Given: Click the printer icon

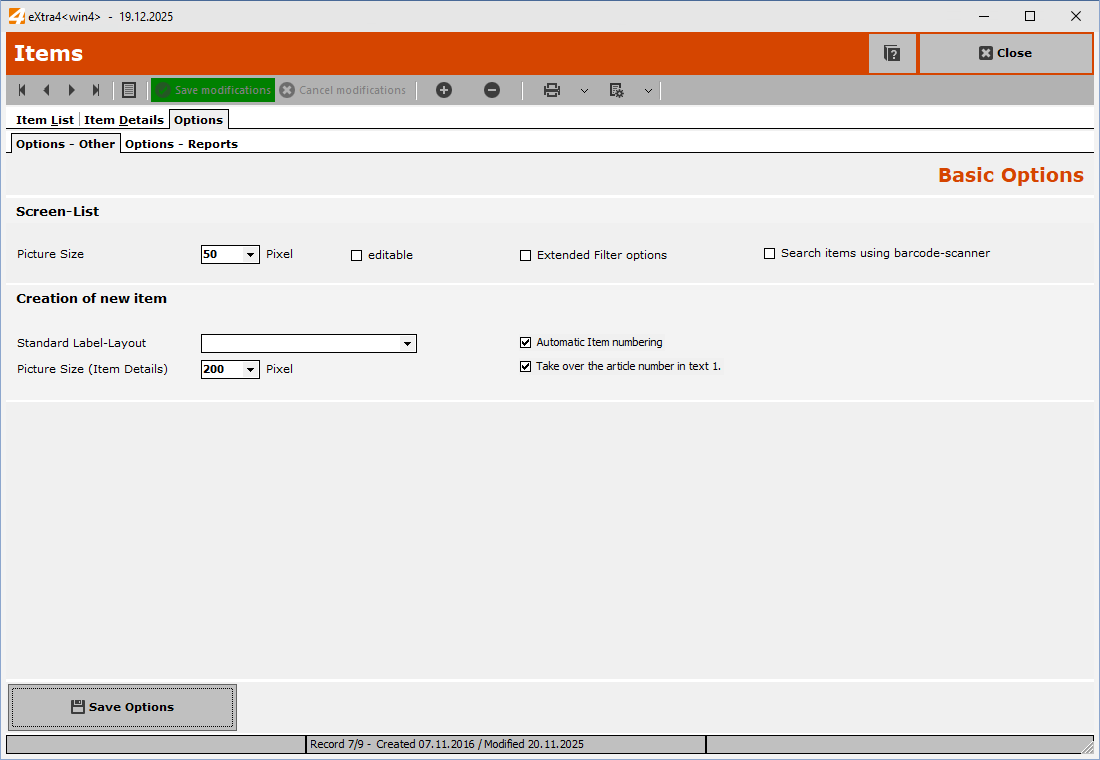Looking at the screenshot, I should tap(552, 90).
